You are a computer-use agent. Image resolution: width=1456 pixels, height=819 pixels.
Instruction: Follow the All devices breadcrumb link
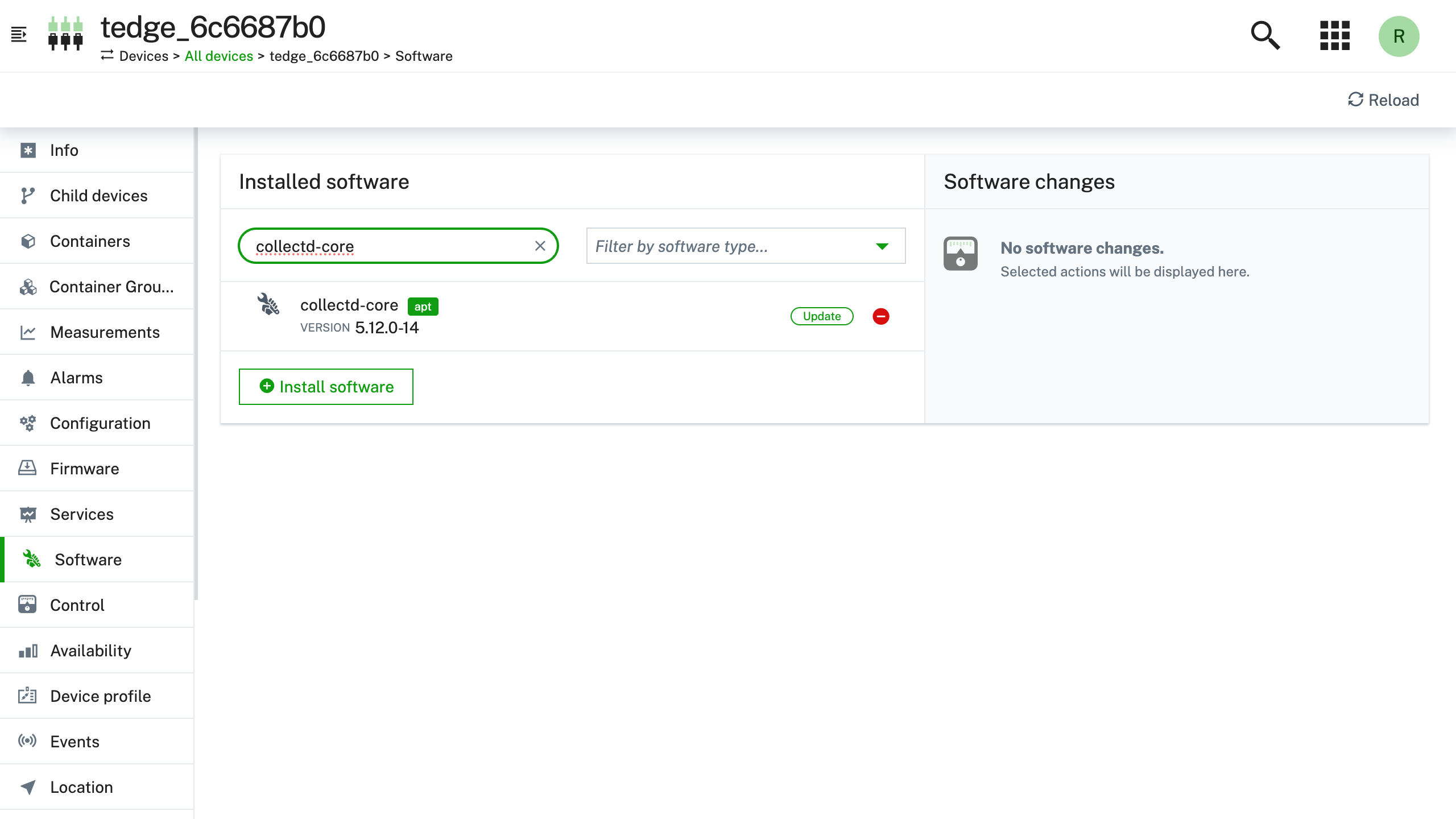[219, 56]
